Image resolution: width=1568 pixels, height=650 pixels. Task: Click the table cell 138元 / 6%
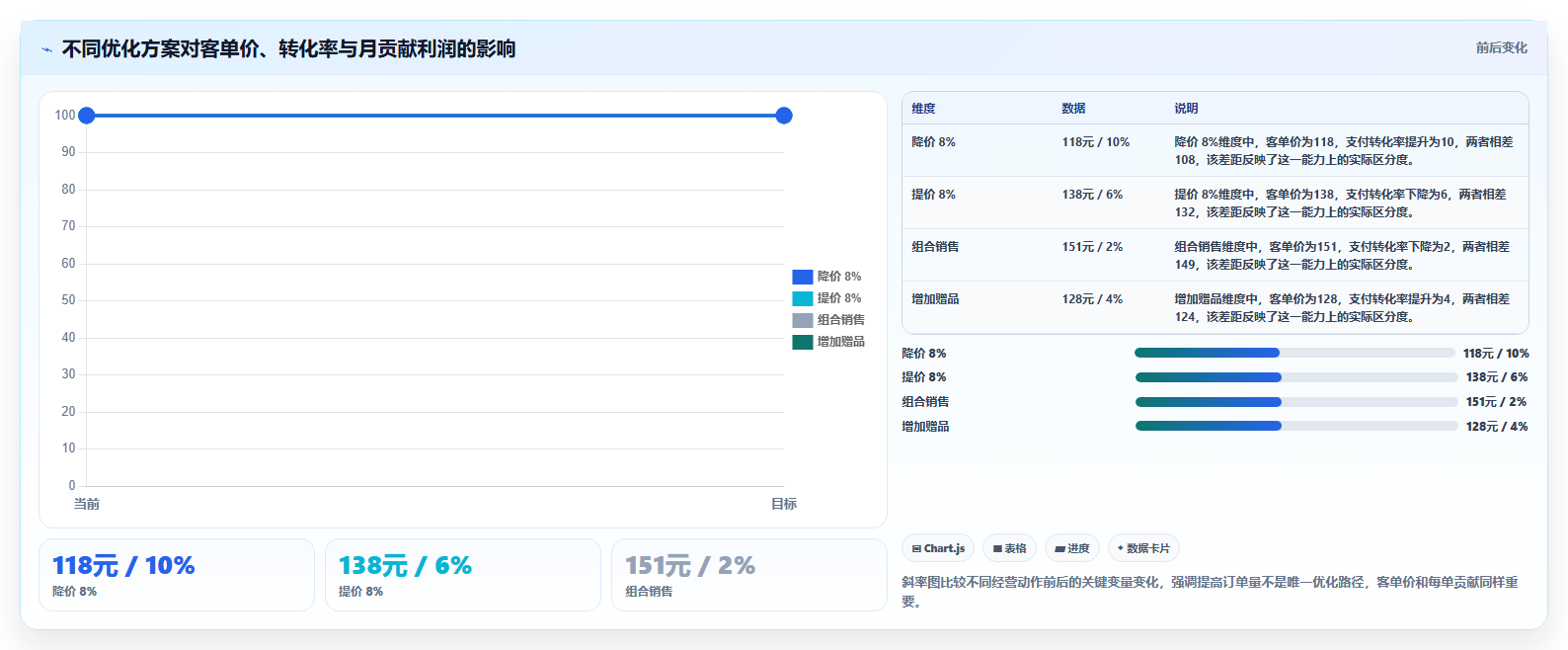click(1092, 195)
